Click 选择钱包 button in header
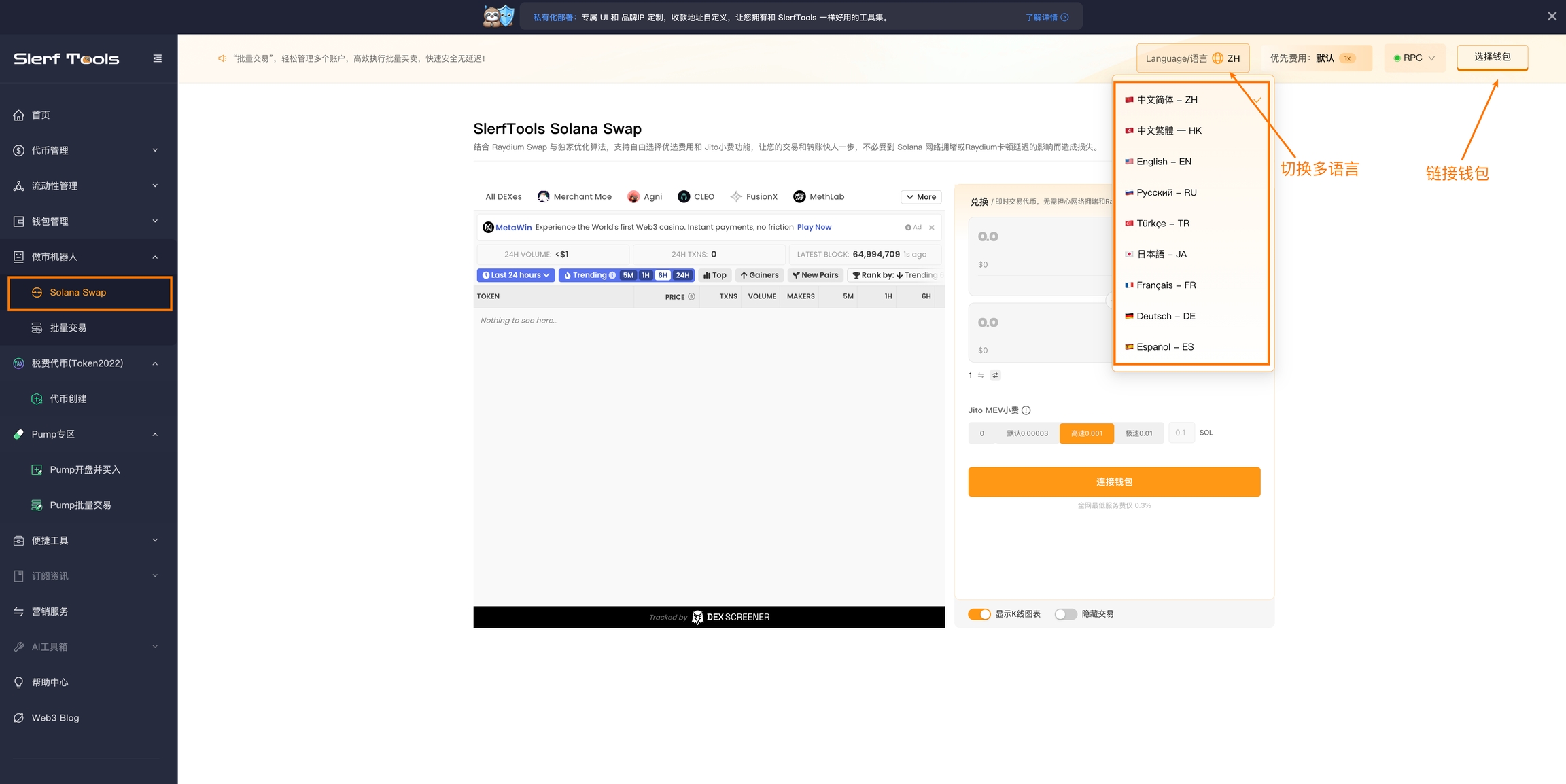 (1492, 57)
